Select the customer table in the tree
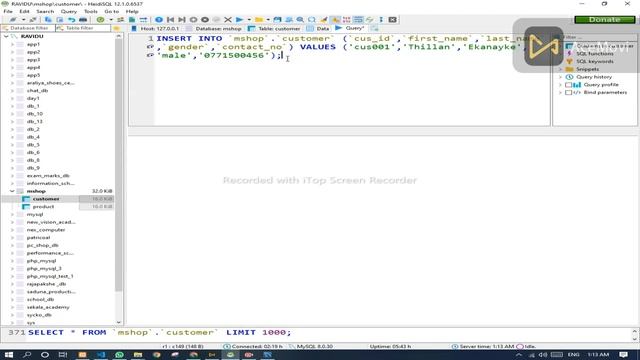Screen dimensions: 640x360 tap(46, 199)
